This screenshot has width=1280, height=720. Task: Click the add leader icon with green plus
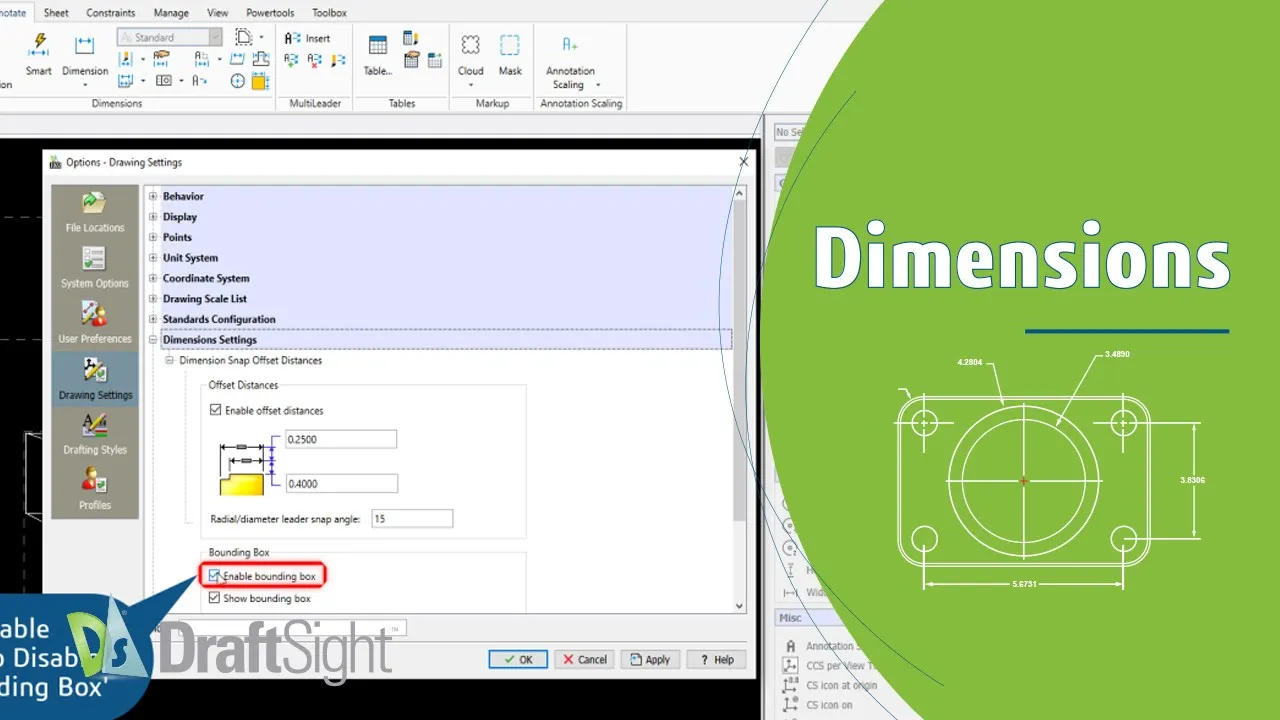click(291, 60)
